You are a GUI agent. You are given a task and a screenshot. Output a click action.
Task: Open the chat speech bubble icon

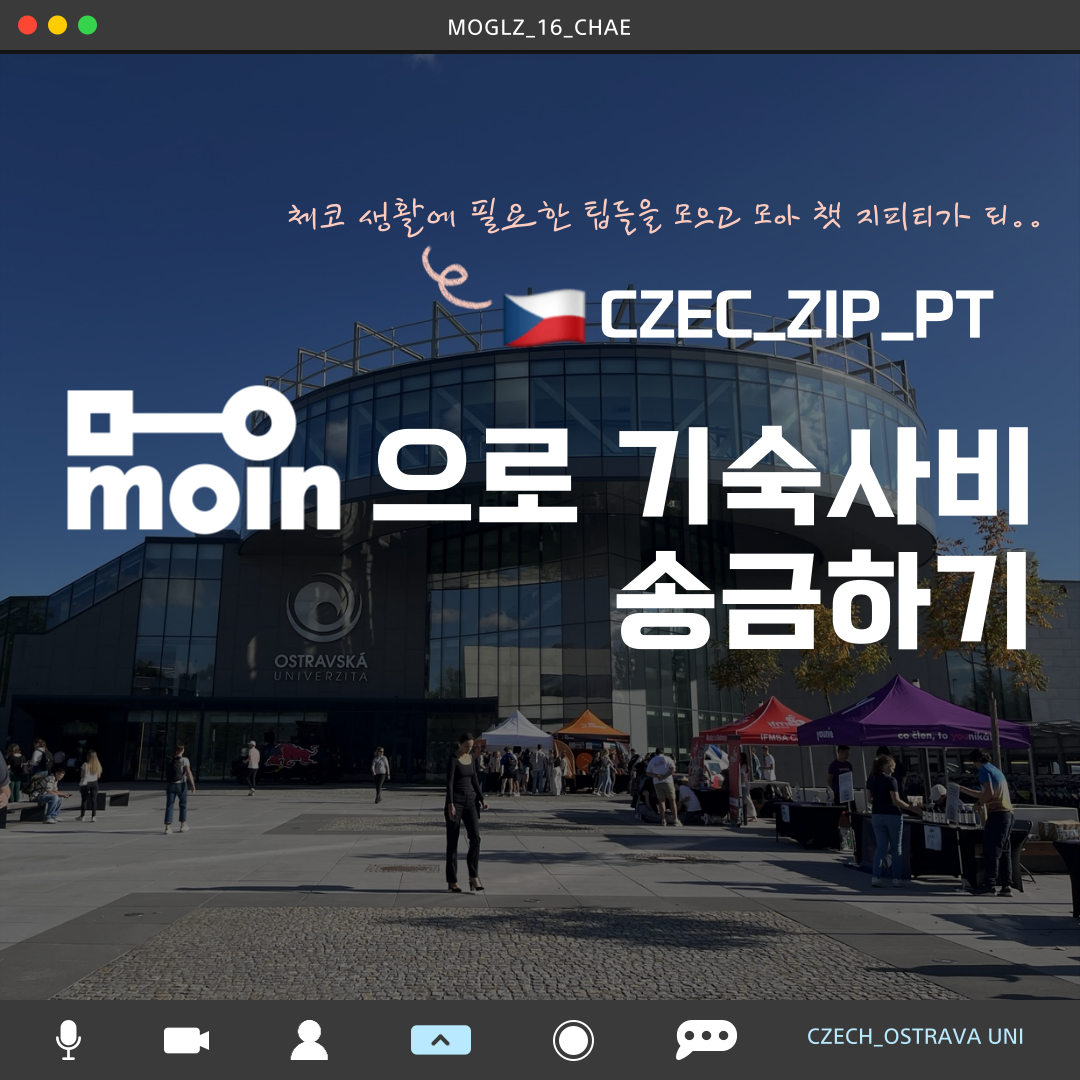pos(706,1039)
